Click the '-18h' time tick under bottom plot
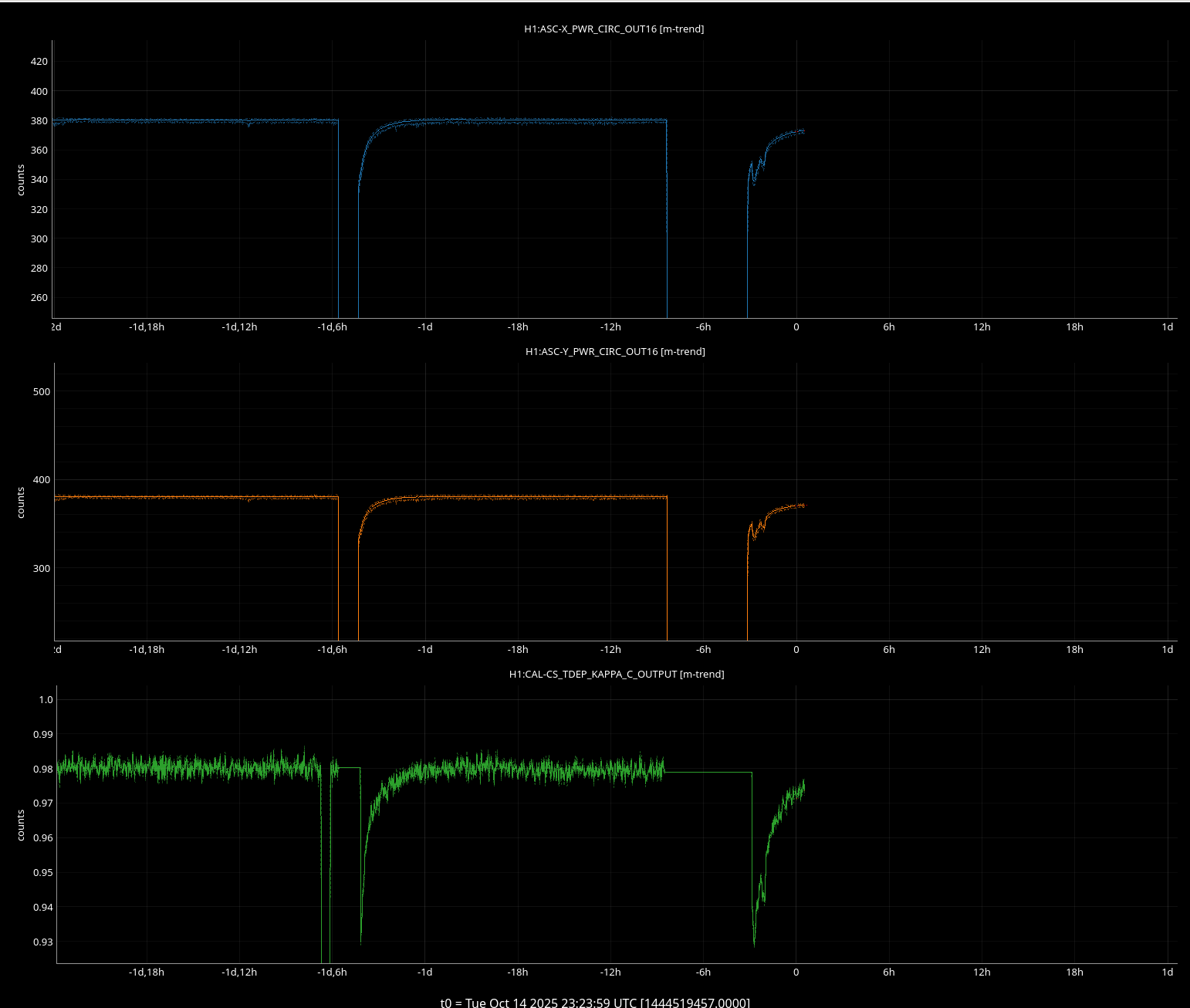Screen dimensions: 1190x1008 (518, 972)
